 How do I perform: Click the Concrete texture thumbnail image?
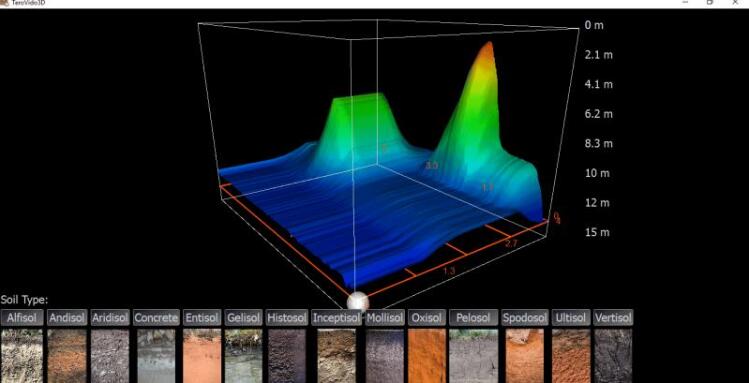[x=156, y=356]
